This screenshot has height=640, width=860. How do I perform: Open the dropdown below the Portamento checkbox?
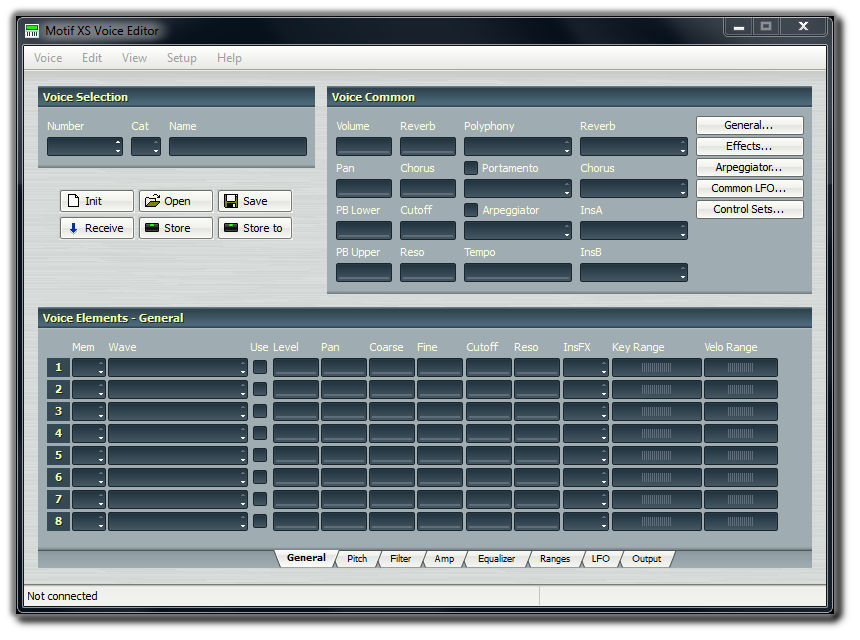518,189
